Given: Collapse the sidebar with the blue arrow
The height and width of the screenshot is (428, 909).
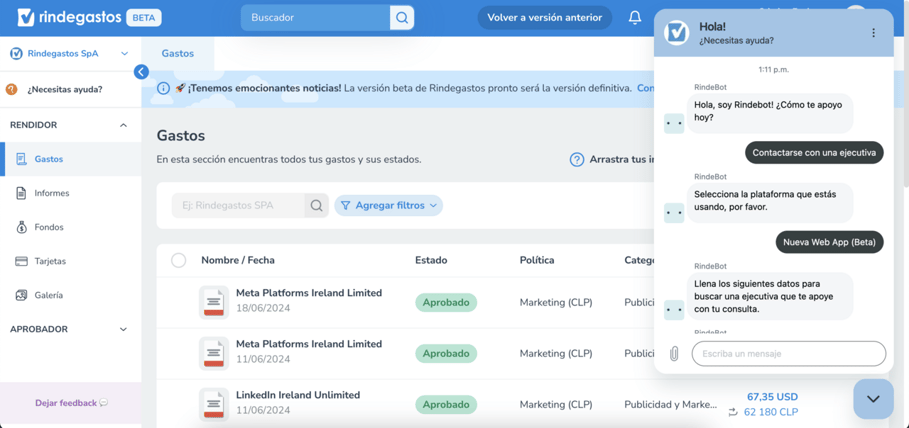Looking at the screenshot, I should tap(141, 71).
